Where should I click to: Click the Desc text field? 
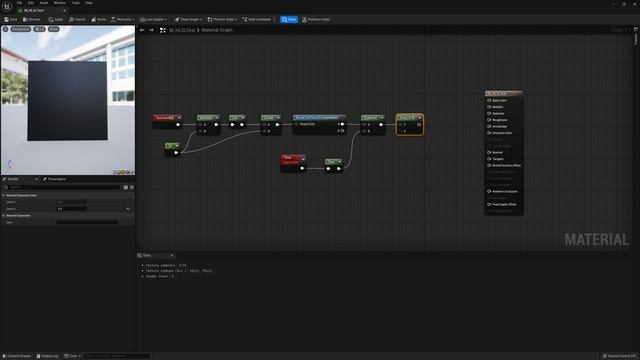[x=87, y=222]
